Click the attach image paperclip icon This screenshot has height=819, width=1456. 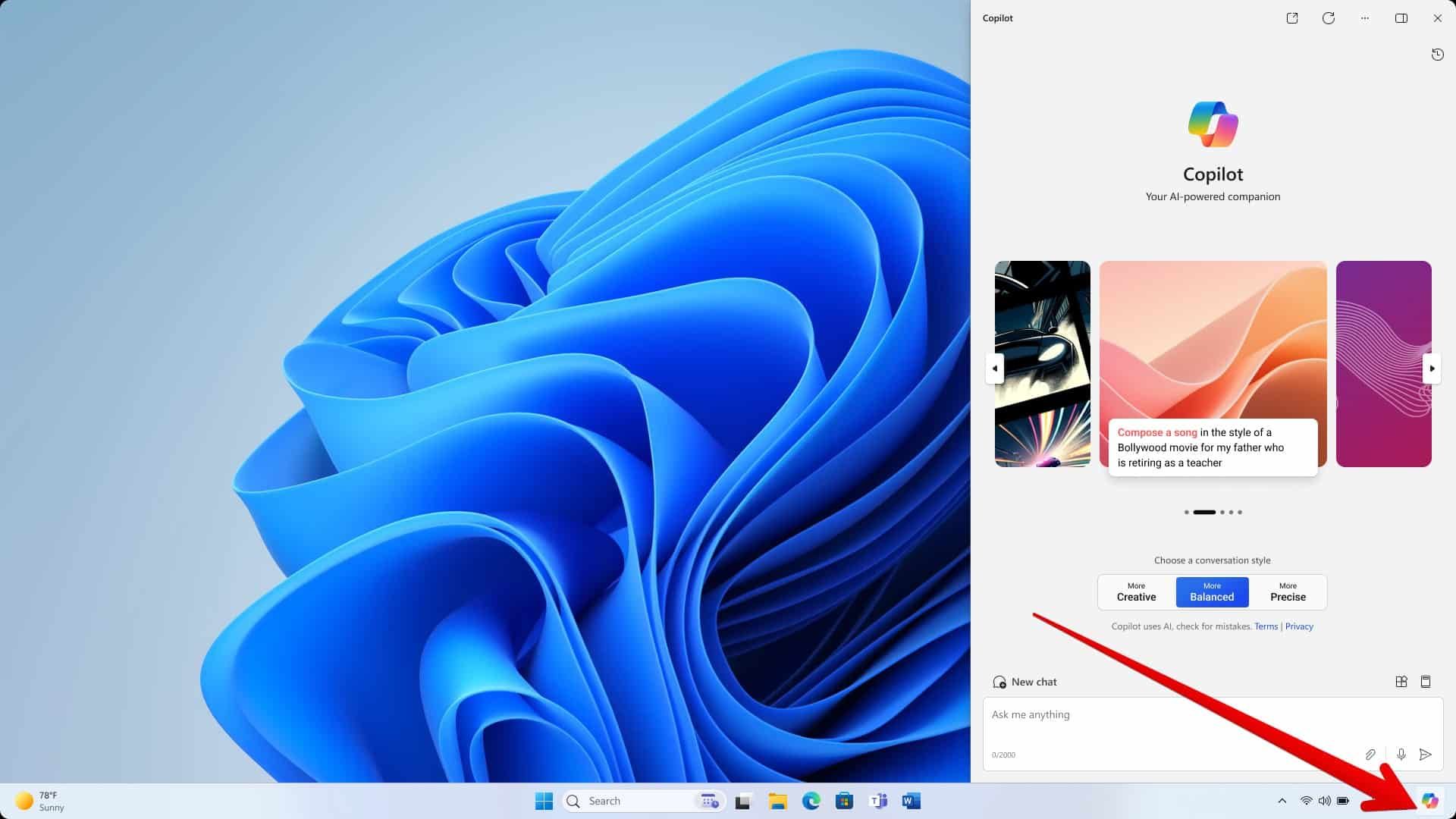pos(1370,755)
